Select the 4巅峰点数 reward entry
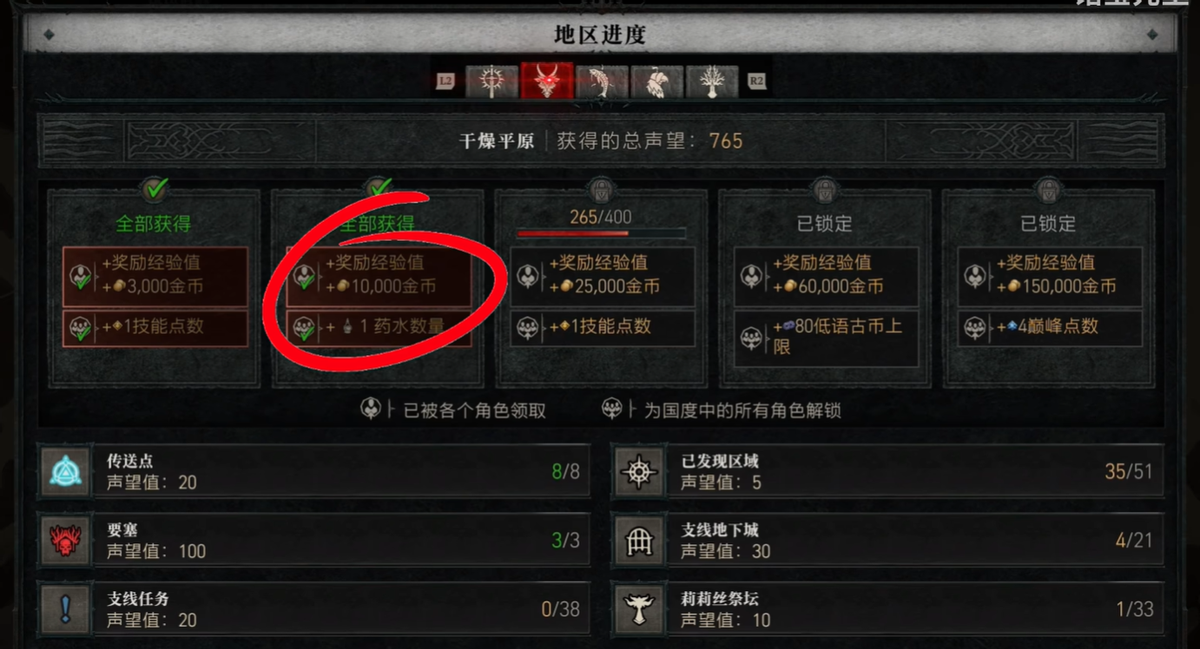 1049,327
